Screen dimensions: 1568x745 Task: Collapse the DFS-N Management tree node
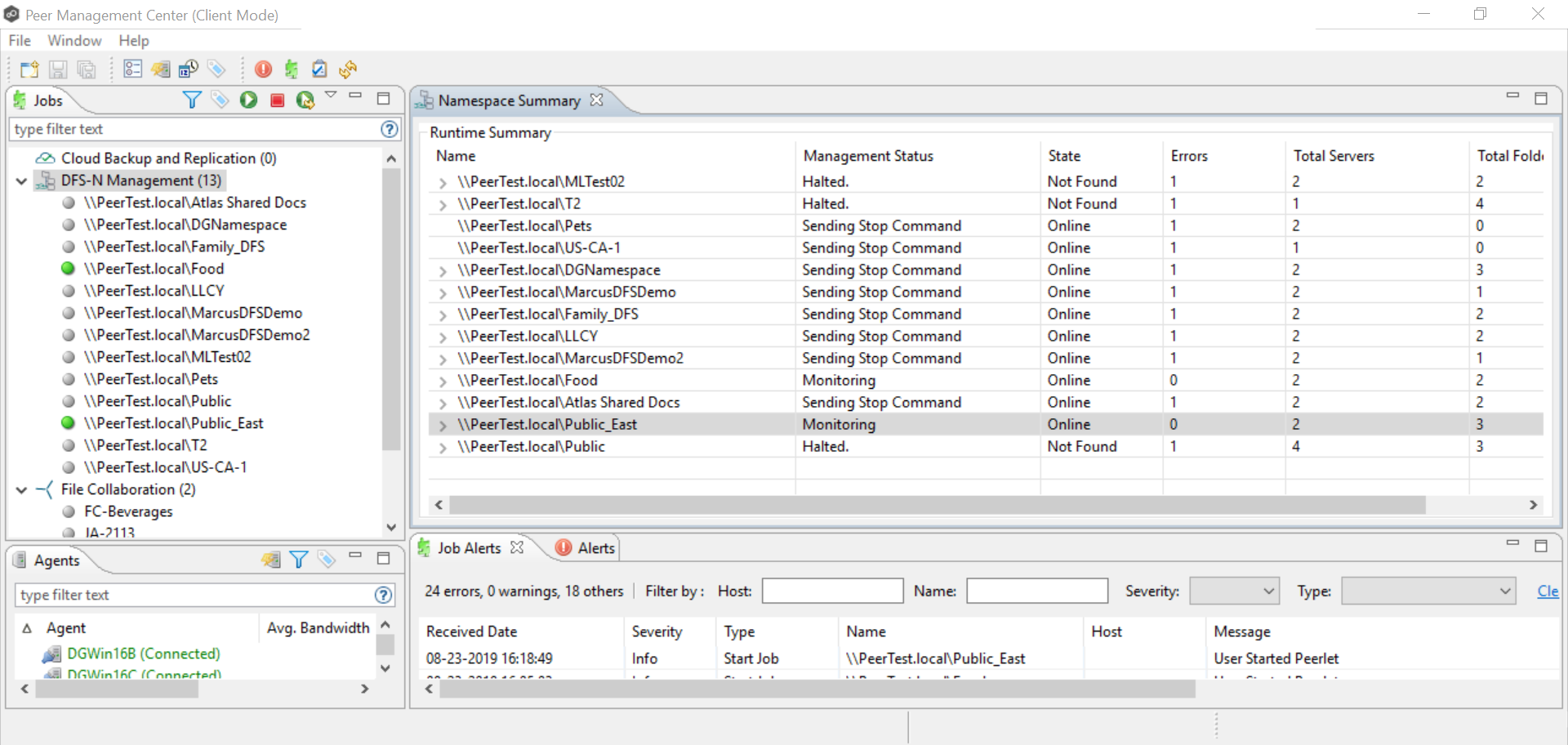click(22, 181)
